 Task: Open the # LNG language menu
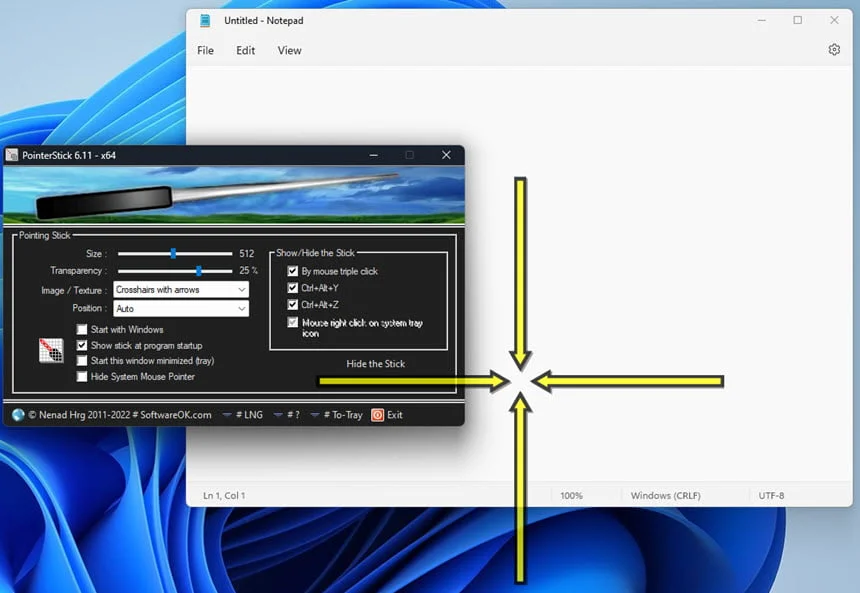242,415
